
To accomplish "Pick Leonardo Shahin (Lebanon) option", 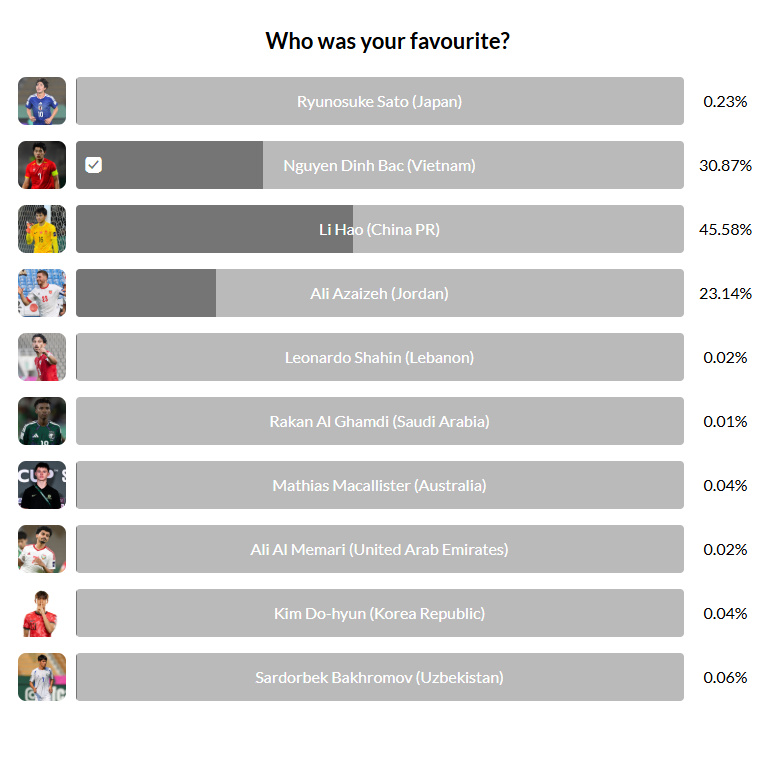I will click(379, 357).
